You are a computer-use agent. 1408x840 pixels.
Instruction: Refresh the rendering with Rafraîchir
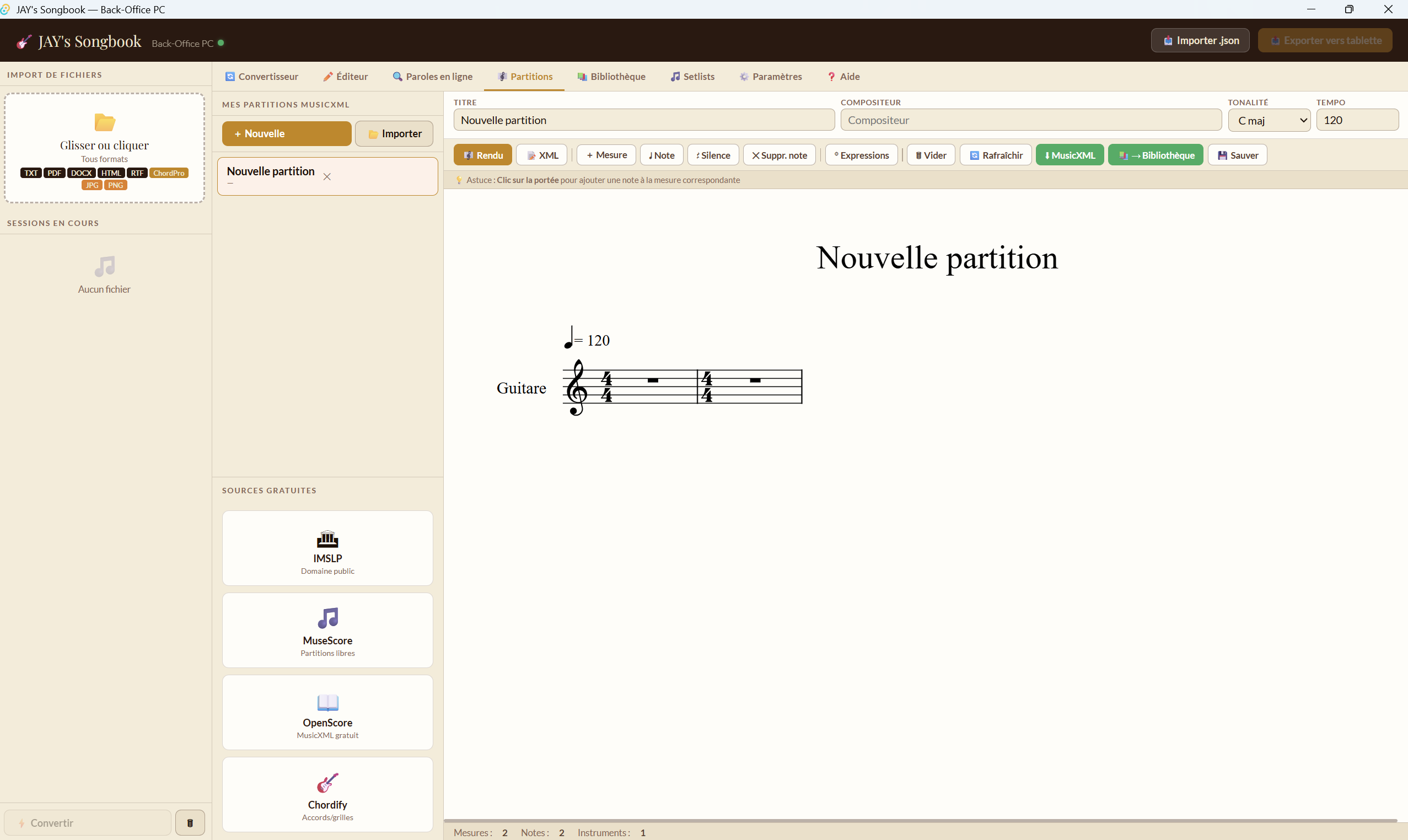tap(995, 155)
